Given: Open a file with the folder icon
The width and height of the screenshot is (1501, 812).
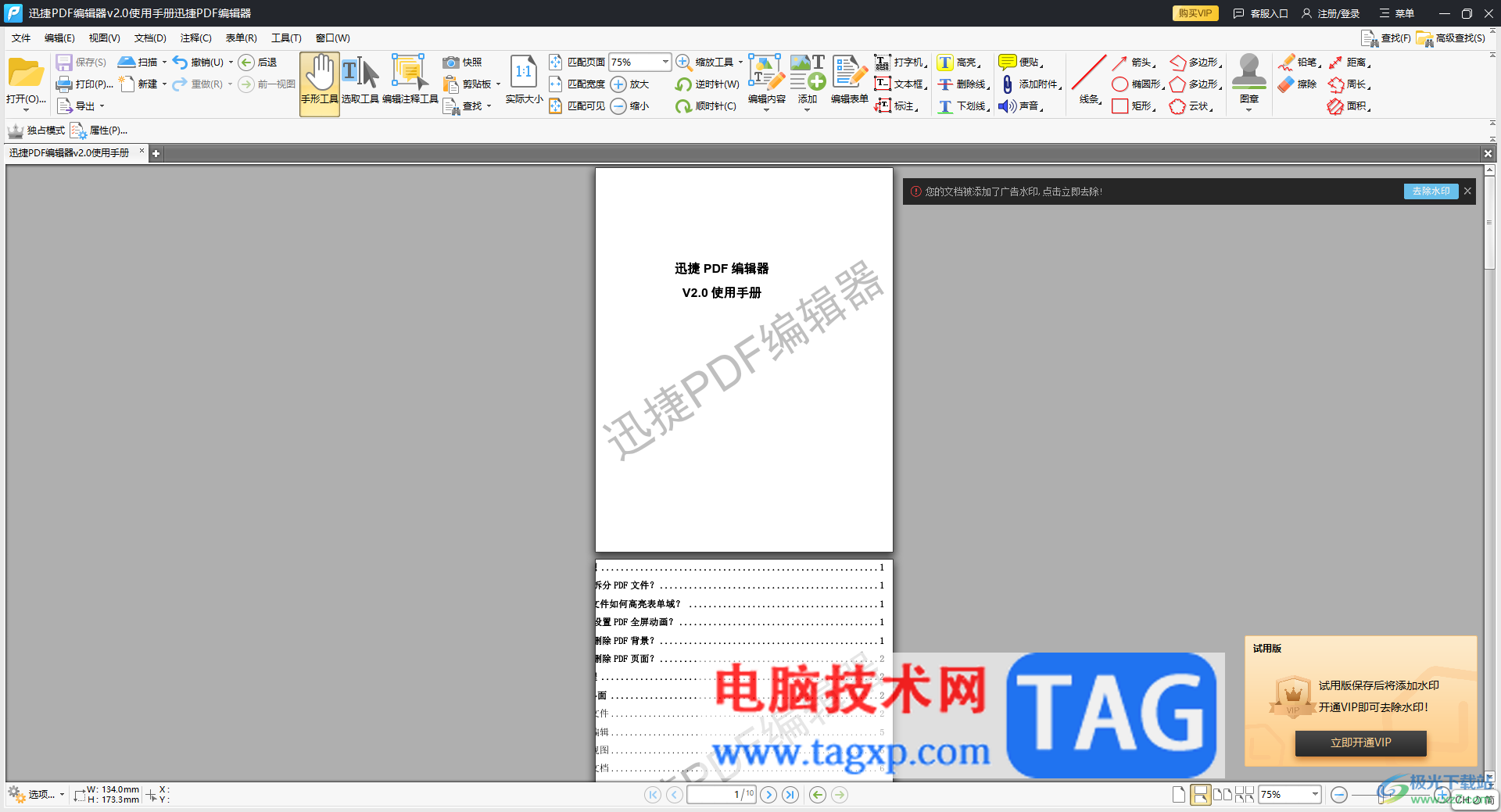Looking at the screenshot, I should [26, 73].
